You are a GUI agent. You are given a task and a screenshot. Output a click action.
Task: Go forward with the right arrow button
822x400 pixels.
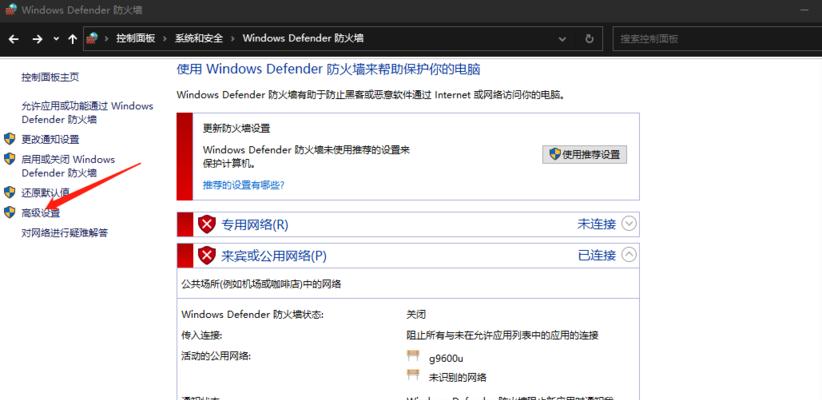pyautogui.click(x=37, y=39)
